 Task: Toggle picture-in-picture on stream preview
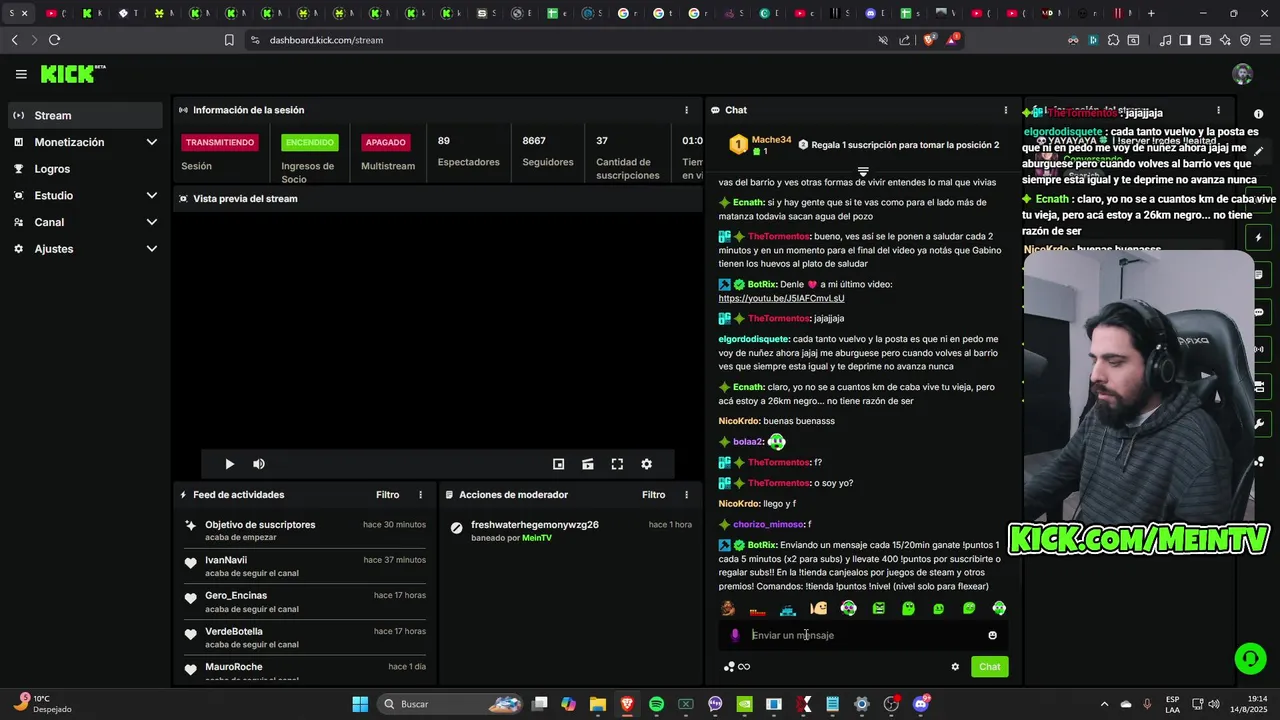tap(559, 464)
